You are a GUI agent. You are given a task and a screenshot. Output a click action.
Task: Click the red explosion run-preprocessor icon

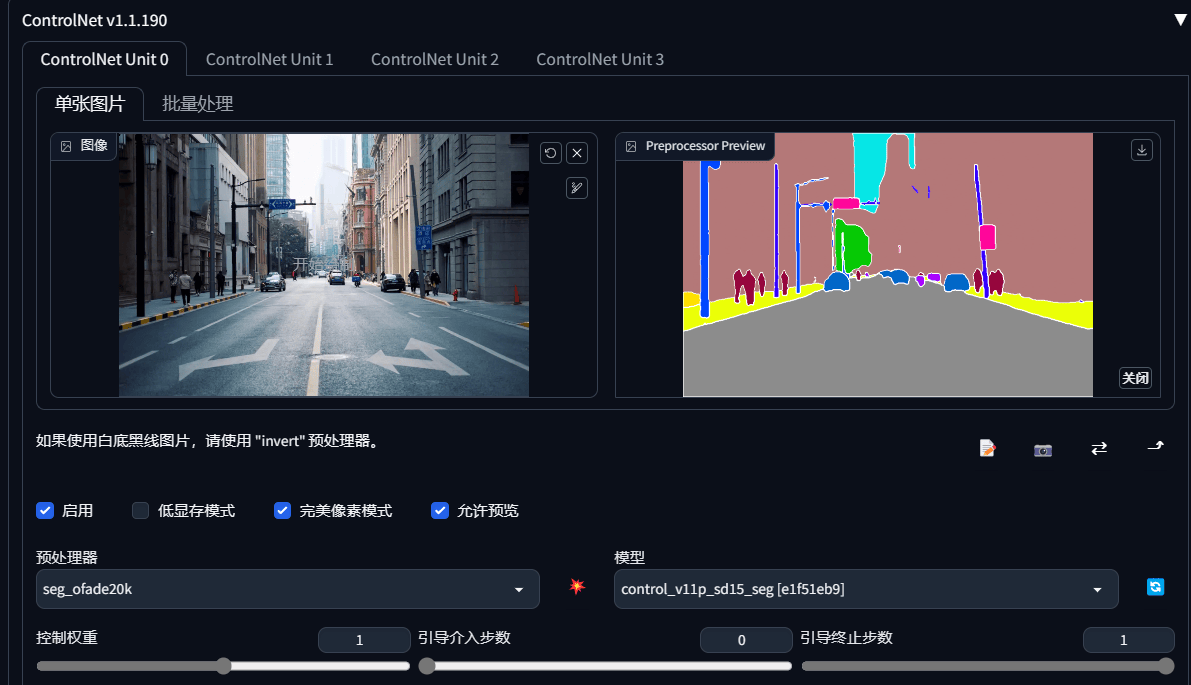pyautogui.click(x=577, y=586)
